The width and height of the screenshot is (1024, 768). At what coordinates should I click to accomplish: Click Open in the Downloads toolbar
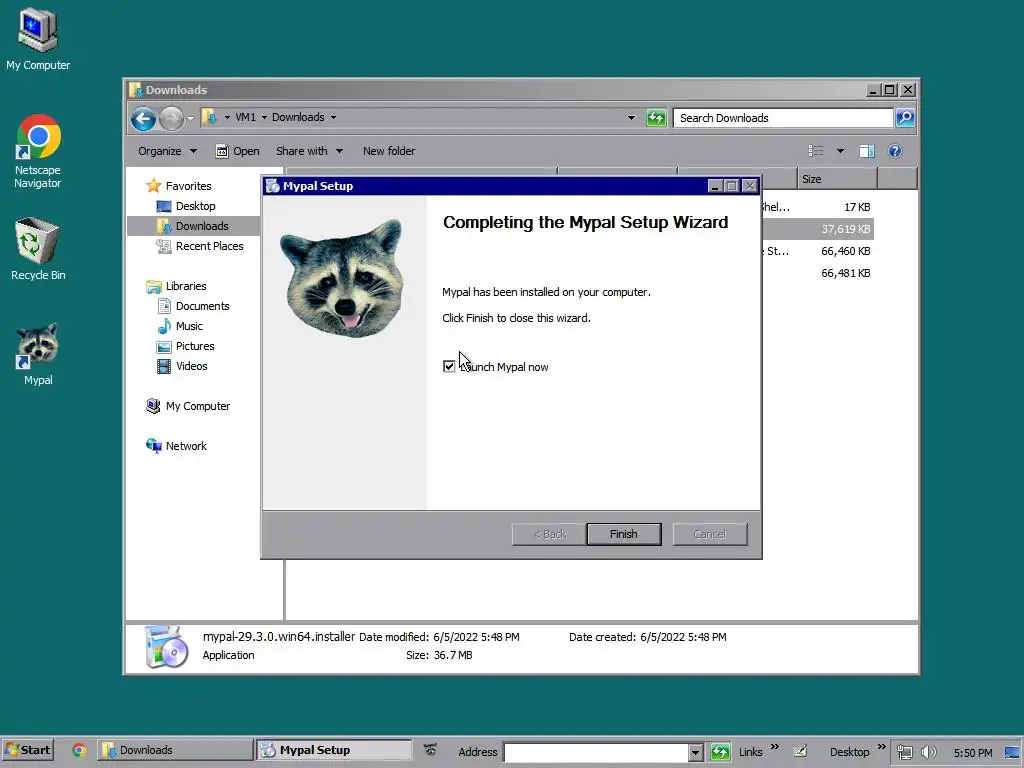[238, 151]
